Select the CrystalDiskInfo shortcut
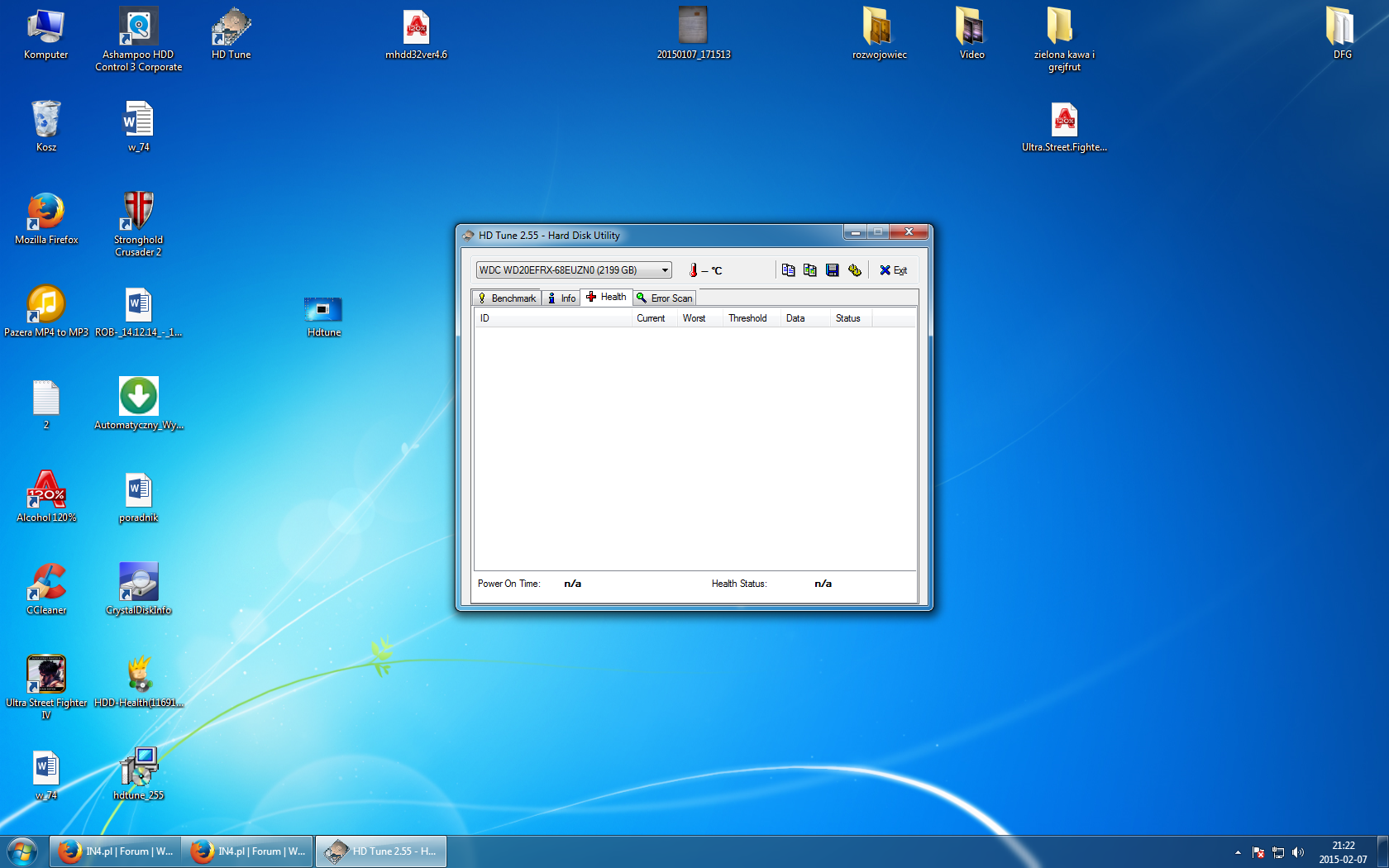Screen dimensions: 1389x868 click(x=139, y=589)
